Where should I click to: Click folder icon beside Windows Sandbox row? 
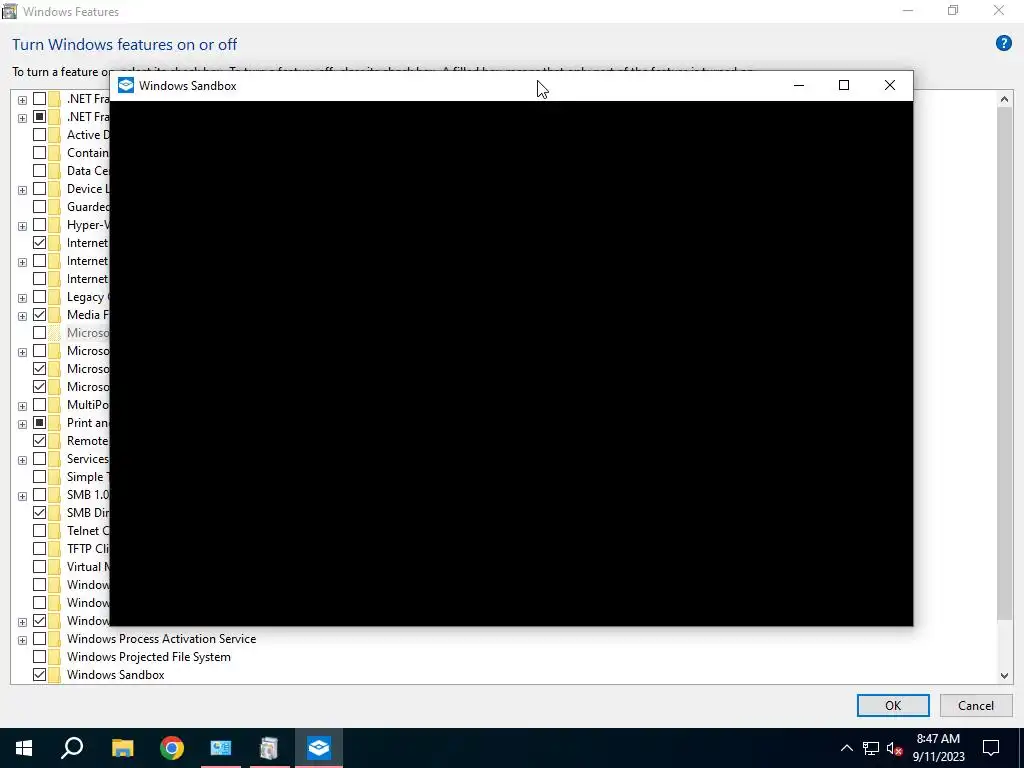55,675
